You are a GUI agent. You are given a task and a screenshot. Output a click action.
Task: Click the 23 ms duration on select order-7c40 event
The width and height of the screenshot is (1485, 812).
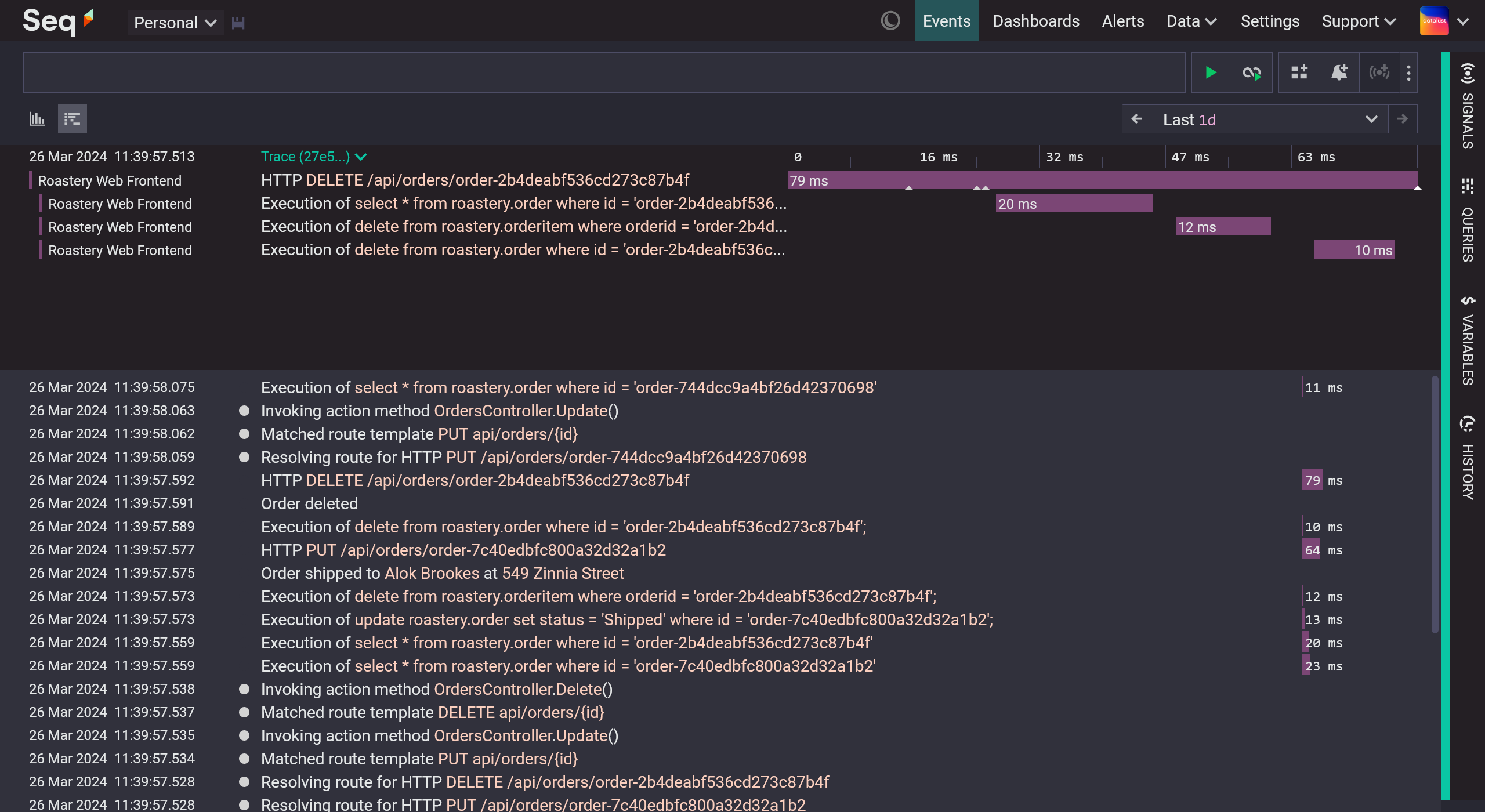click(x=1322, y=666)
